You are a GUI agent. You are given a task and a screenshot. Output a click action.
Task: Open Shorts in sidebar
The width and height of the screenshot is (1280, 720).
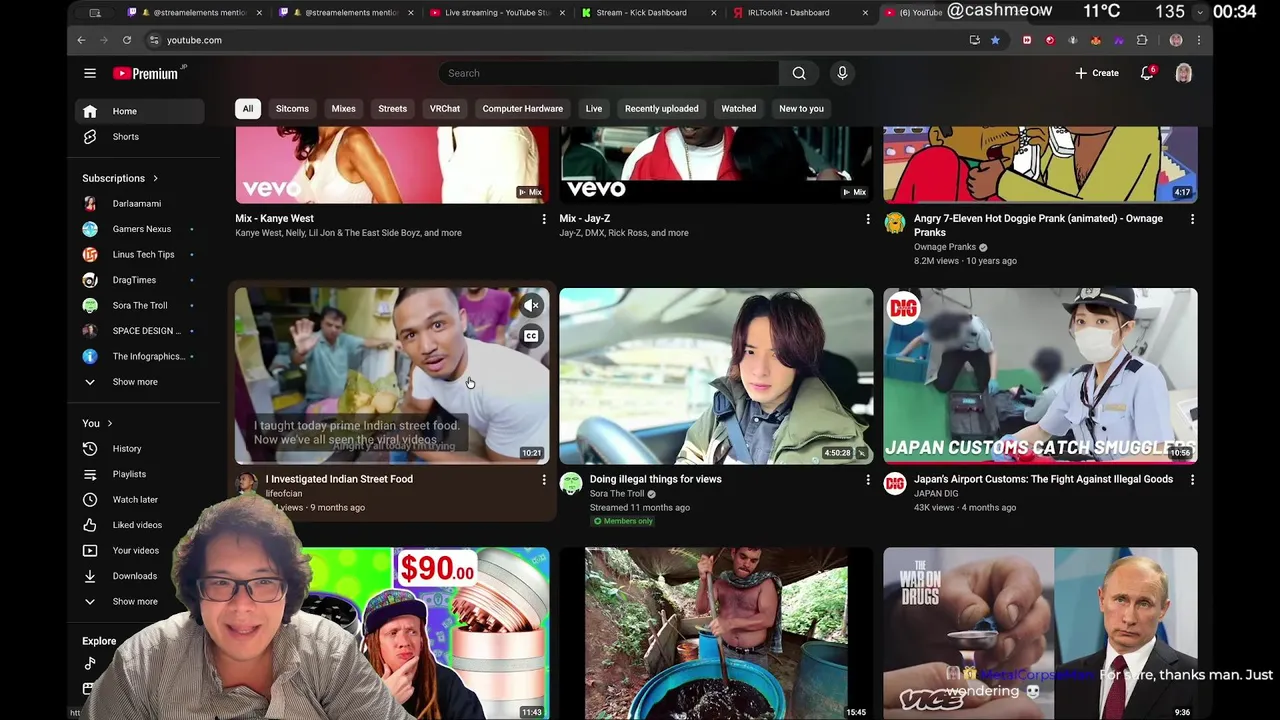[x=140, y=136]
